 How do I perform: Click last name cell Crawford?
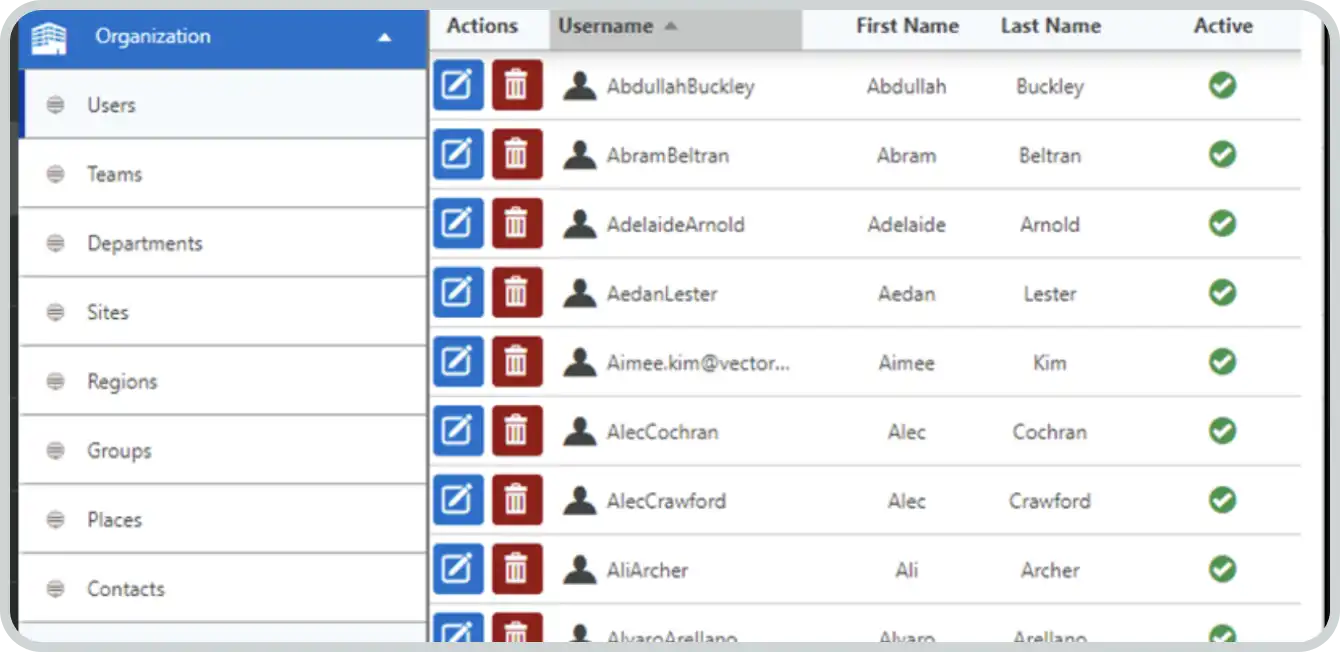(1050, 501)
